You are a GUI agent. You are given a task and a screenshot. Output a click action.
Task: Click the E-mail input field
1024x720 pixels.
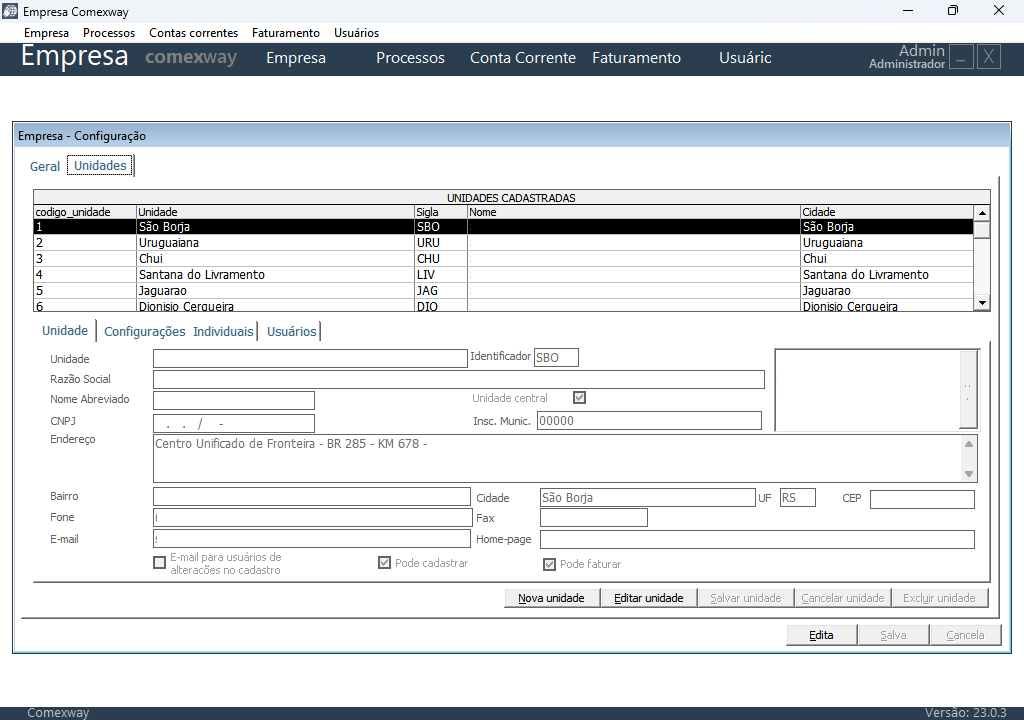coord(312,538)
